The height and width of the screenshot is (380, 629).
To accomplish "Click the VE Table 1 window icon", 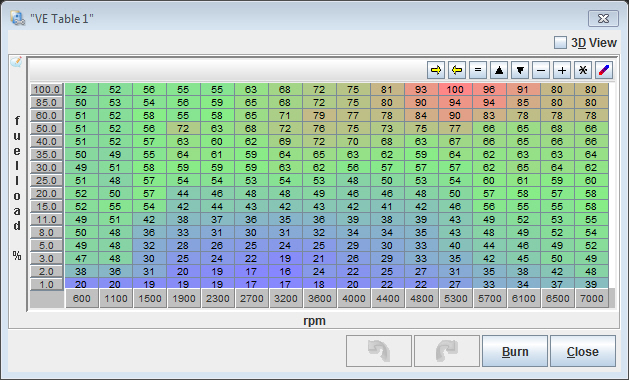I will [18, 18].
